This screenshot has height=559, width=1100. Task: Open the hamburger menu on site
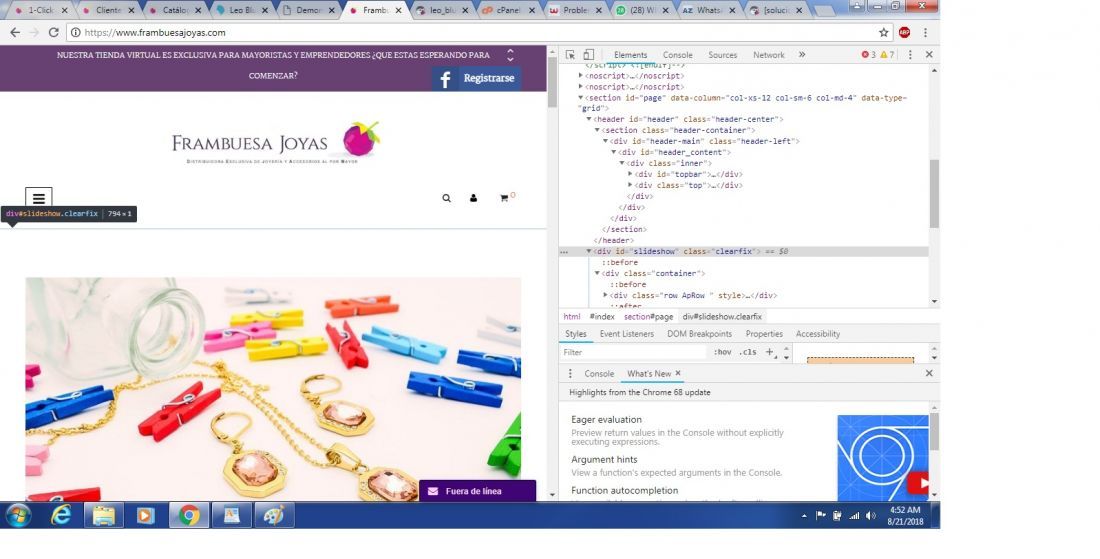pos(39,198)
